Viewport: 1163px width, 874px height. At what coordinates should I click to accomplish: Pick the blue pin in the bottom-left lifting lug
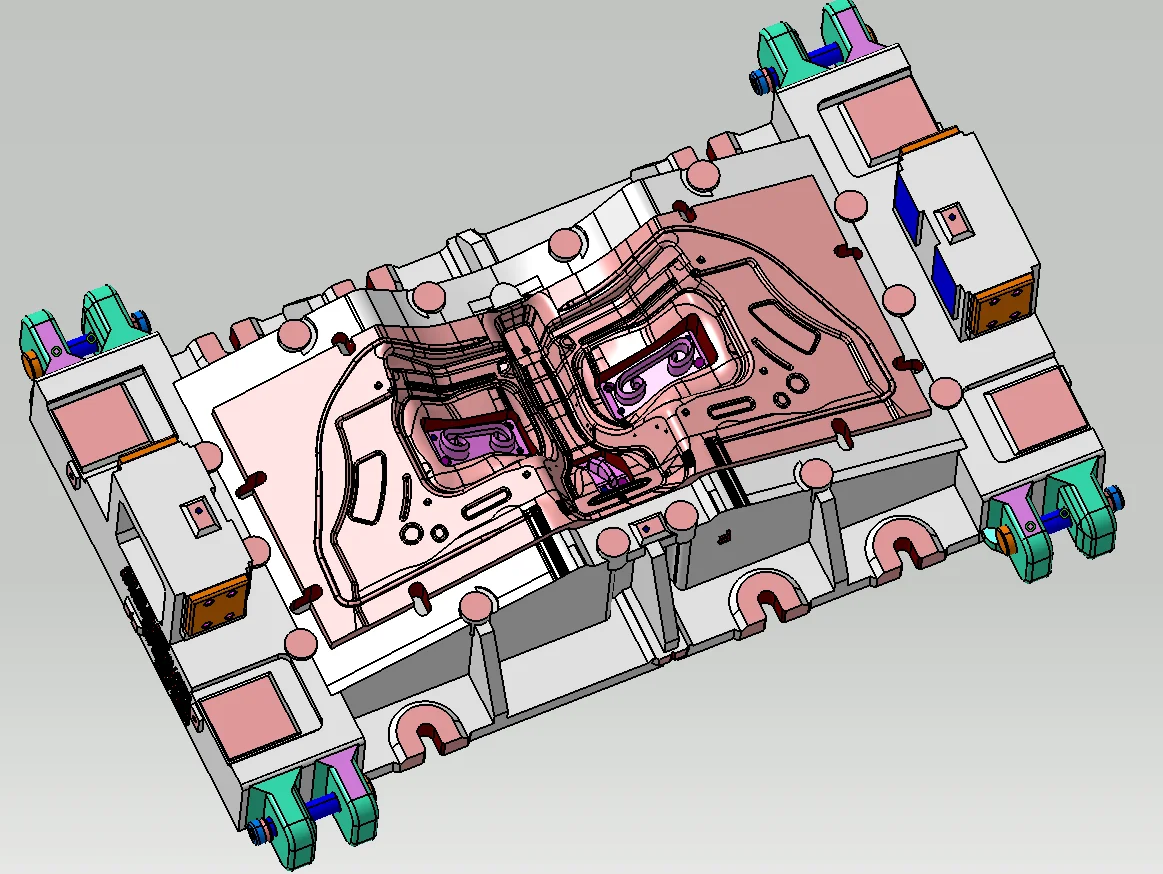pos(322,804)
